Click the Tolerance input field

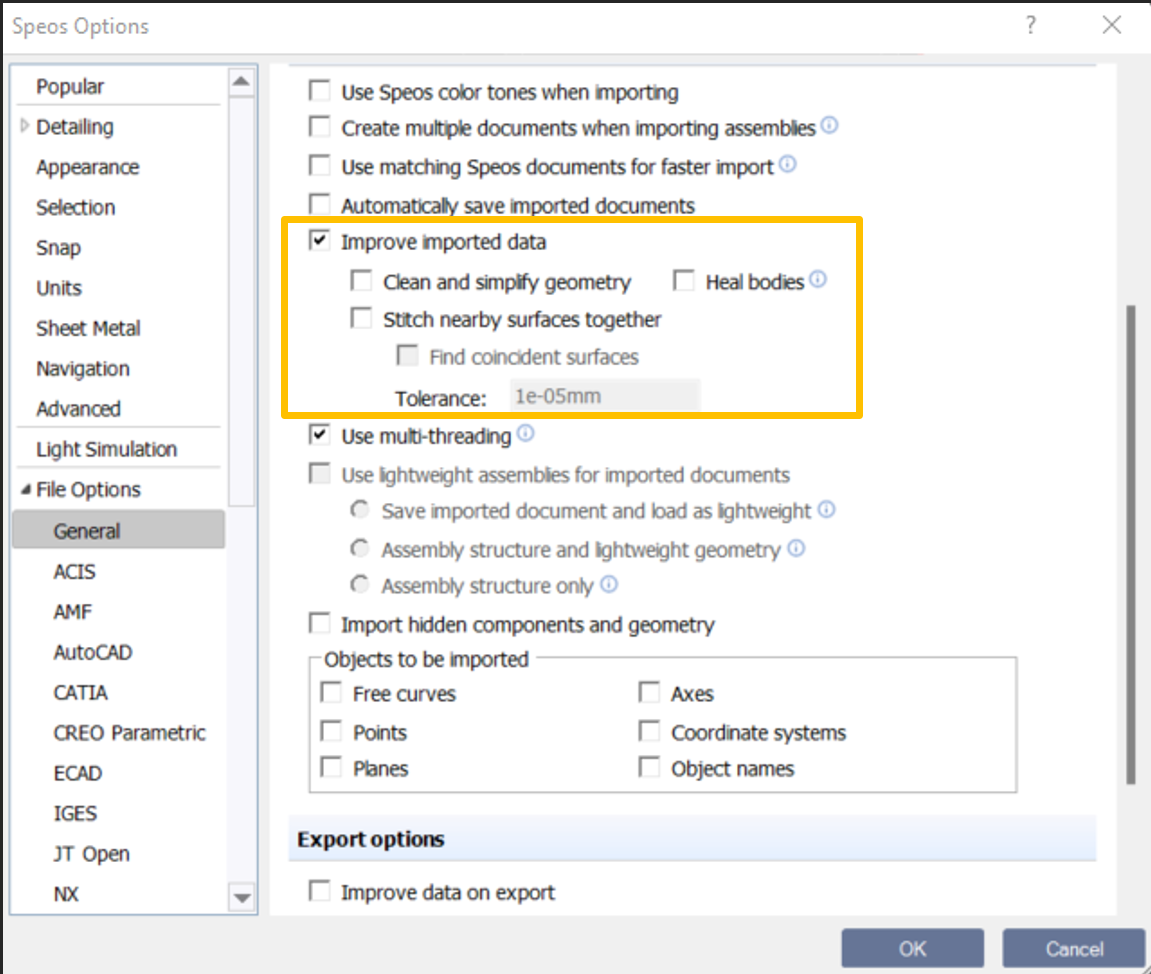[x=605, y=396]
